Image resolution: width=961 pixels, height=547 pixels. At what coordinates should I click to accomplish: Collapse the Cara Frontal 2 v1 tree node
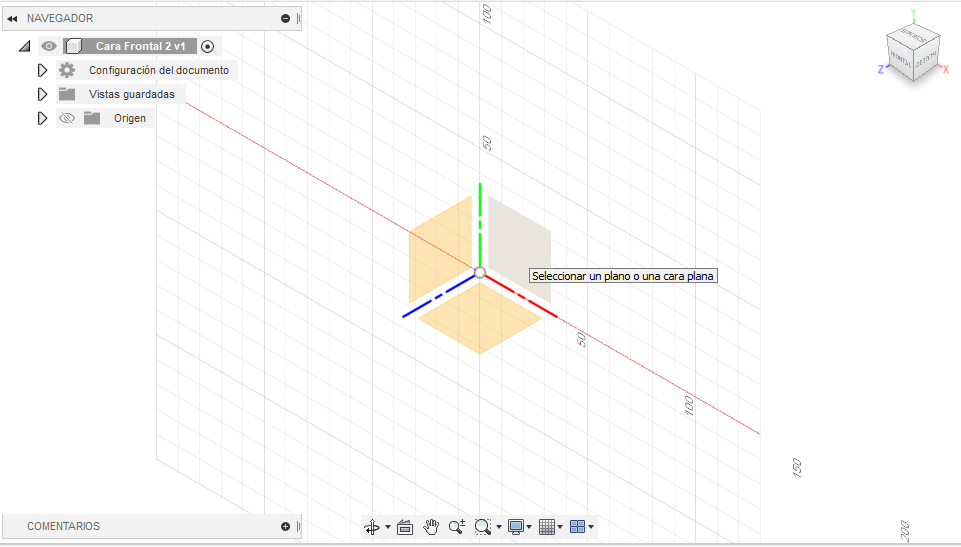click(x=25, y=46)
